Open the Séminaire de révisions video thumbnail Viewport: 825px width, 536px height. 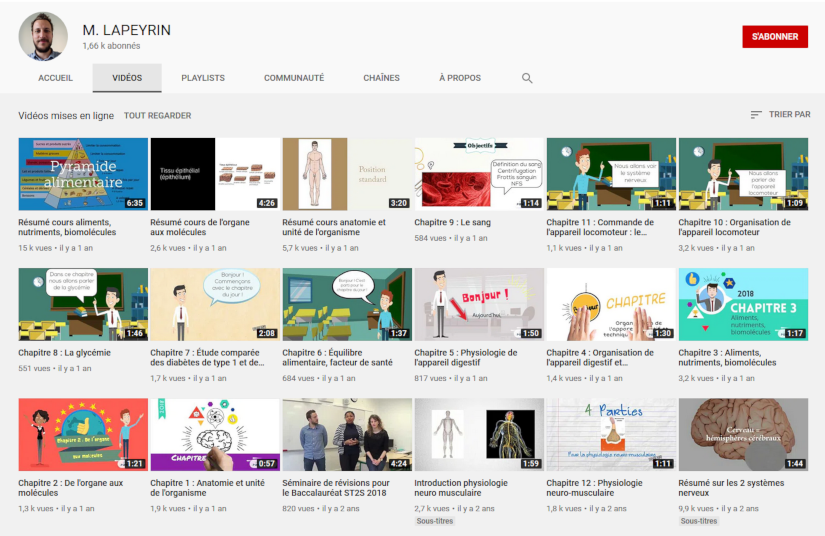(347, 434)
